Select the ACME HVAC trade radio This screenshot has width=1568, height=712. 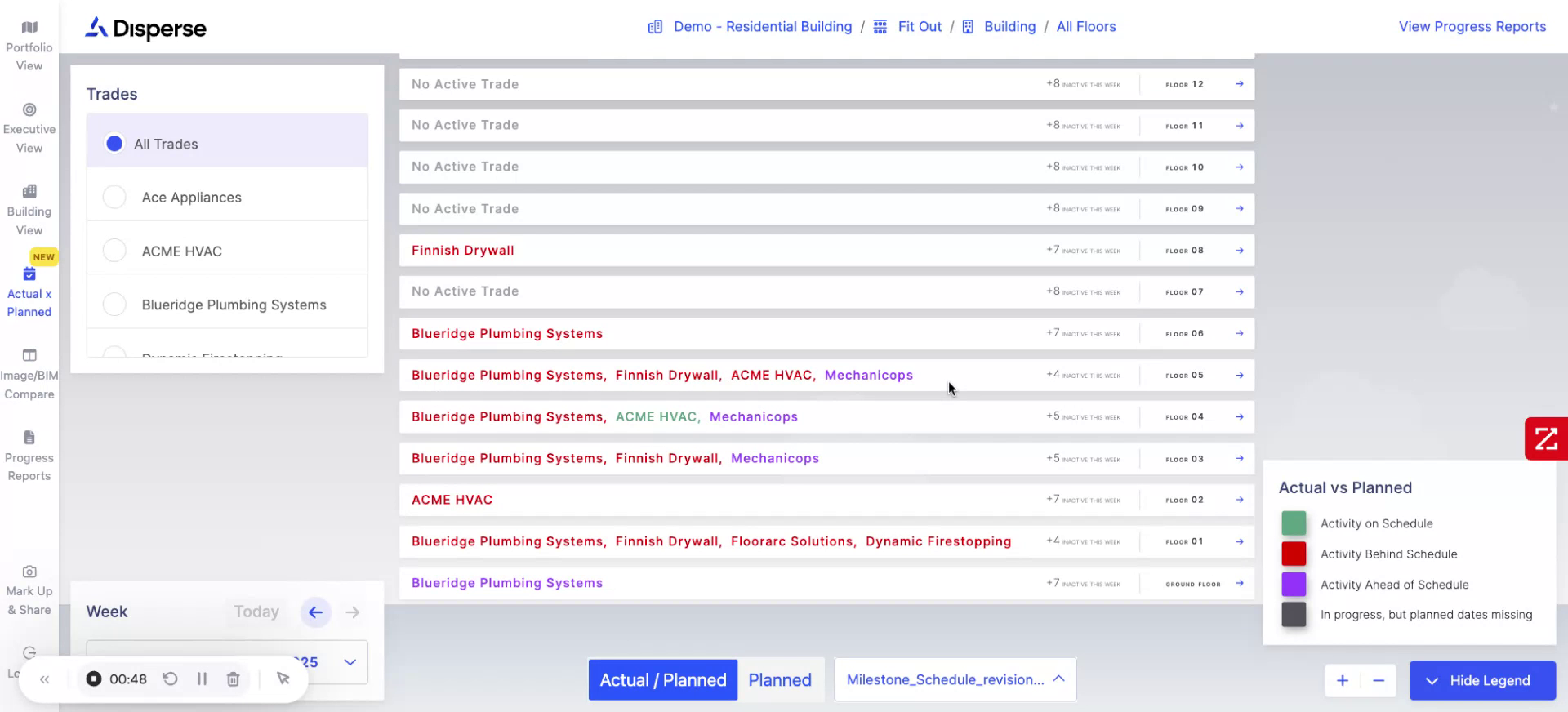point(114,251)
